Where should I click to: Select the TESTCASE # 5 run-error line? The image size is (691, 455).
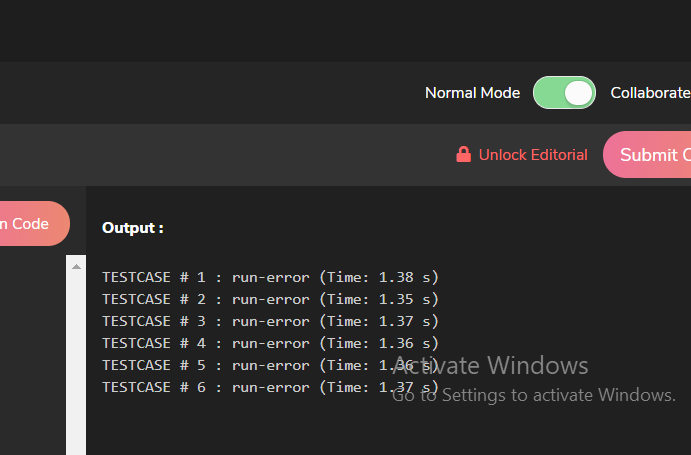click(270, 365)
